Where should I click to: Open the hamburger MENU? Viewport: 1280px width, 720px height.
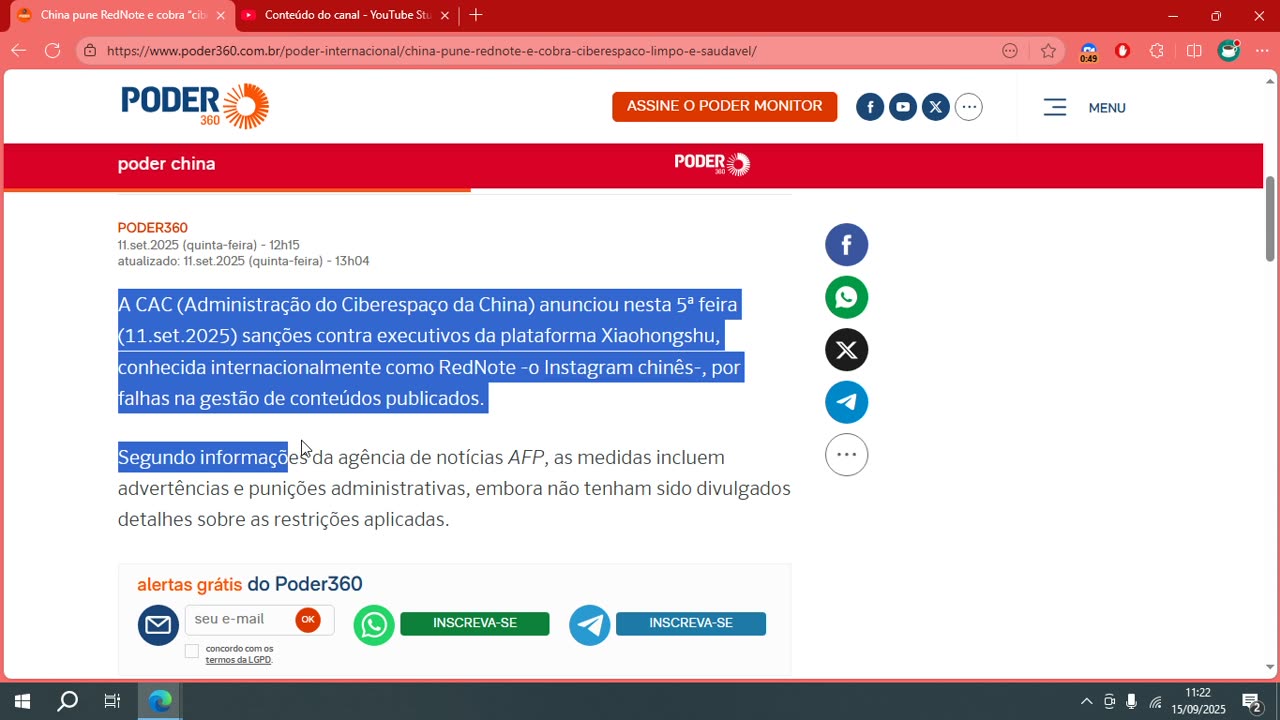(x=1085, y=107)
